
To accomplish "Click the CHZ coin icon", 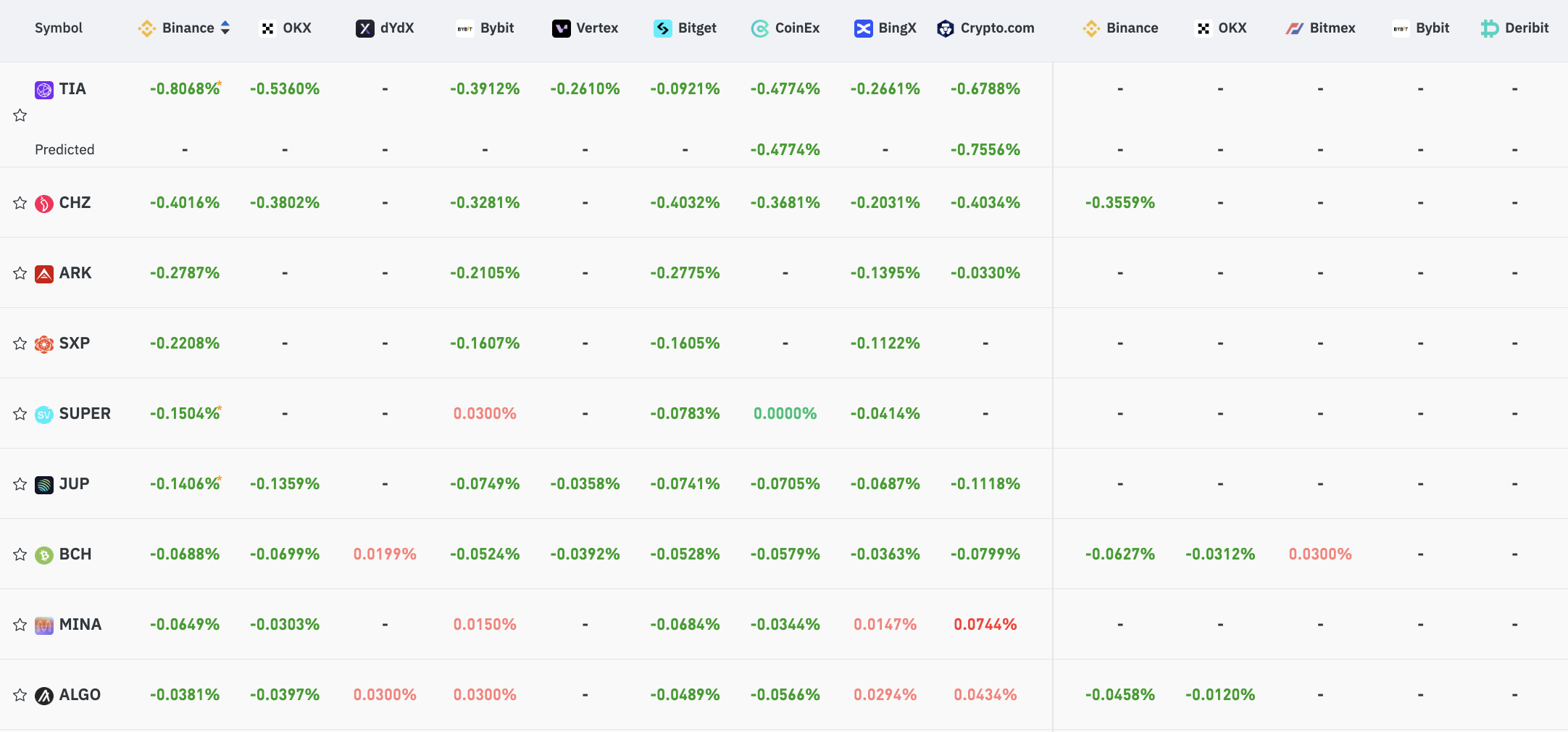I will tap(44, 204).
